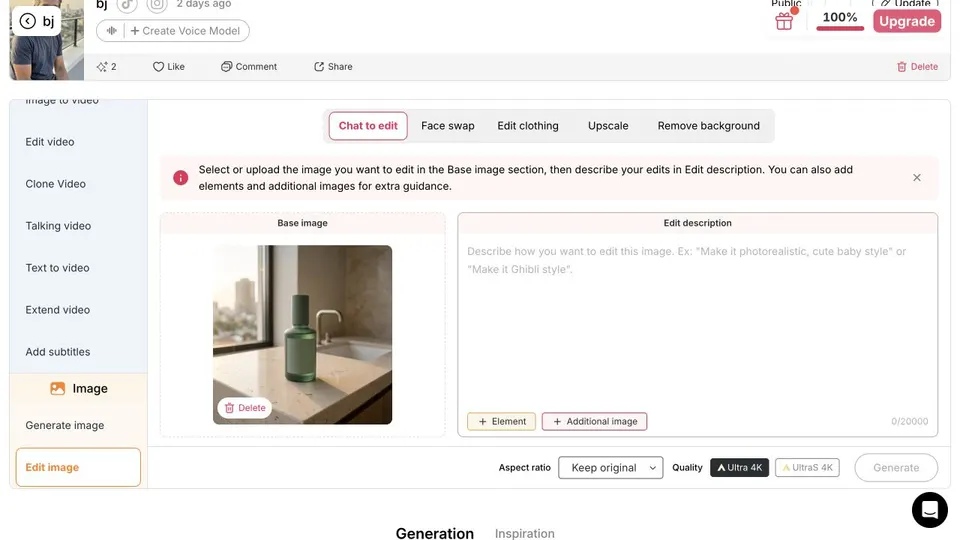Select Edit image in sidebar

point(78,467)
